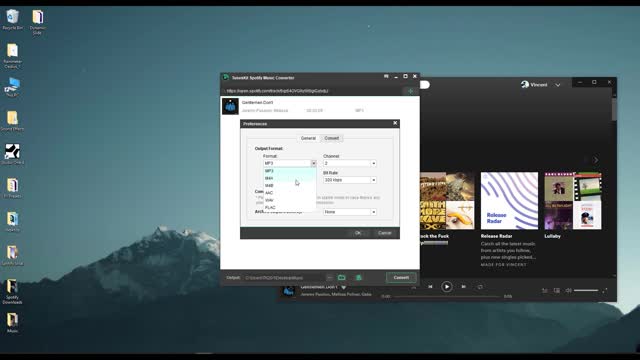Open the Spotify Downloads desktop folder

coord(12,291)
